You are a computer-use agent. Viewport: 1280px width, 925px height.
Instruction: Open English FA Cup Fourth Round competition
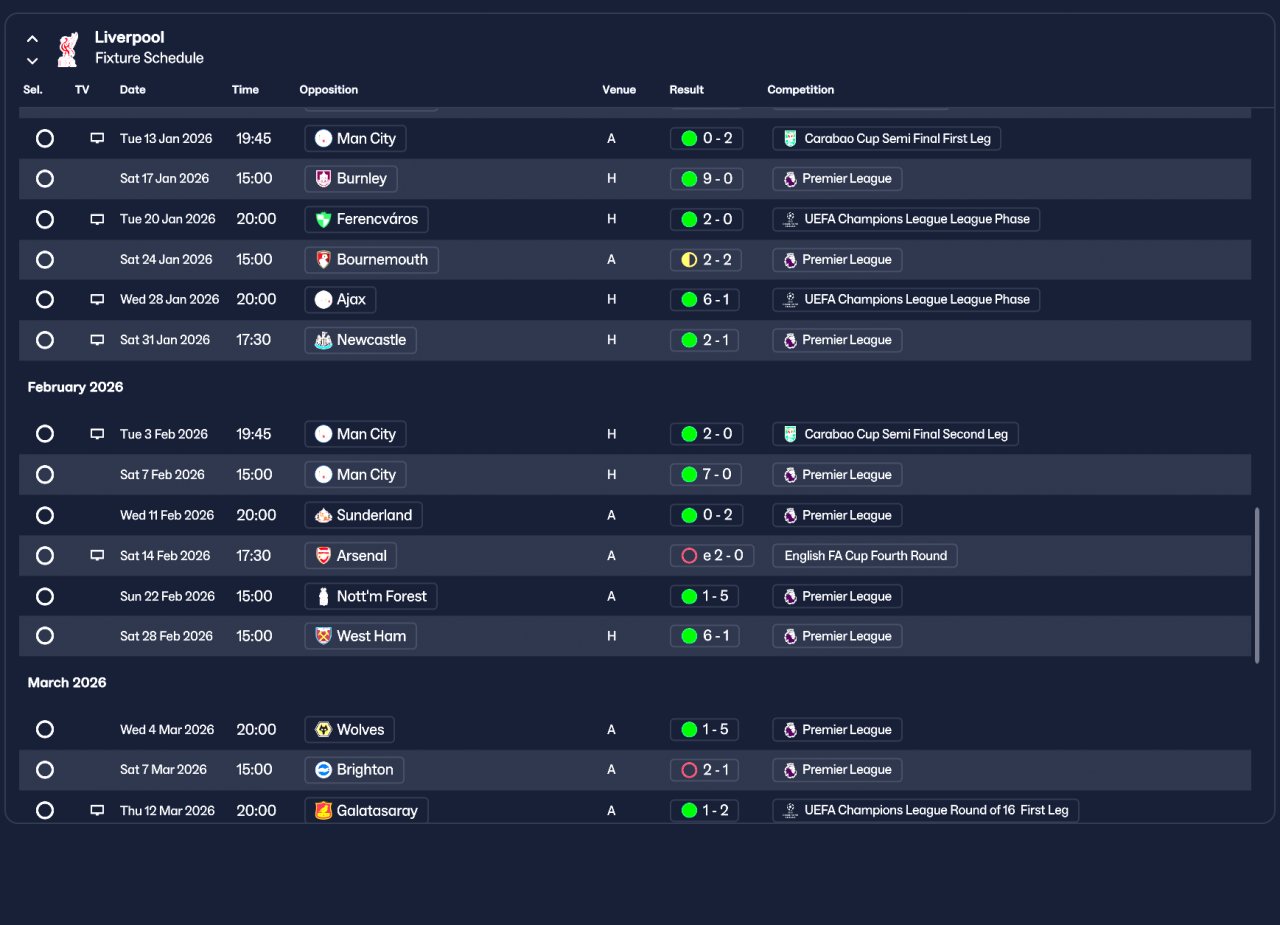865,555
